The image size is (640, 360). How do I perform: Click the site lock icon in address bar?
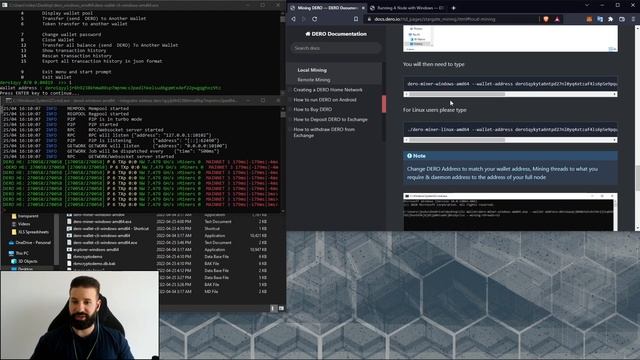click(369, 19)
